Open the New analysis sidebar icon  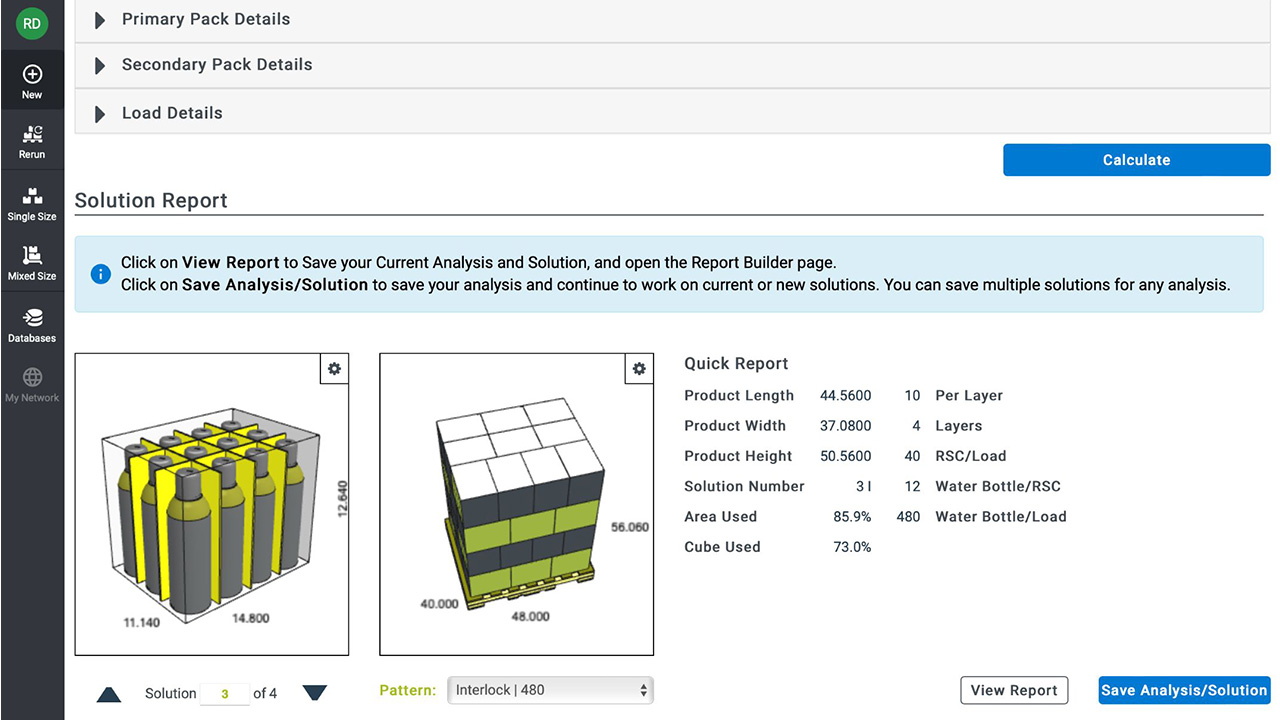[32, 81]
